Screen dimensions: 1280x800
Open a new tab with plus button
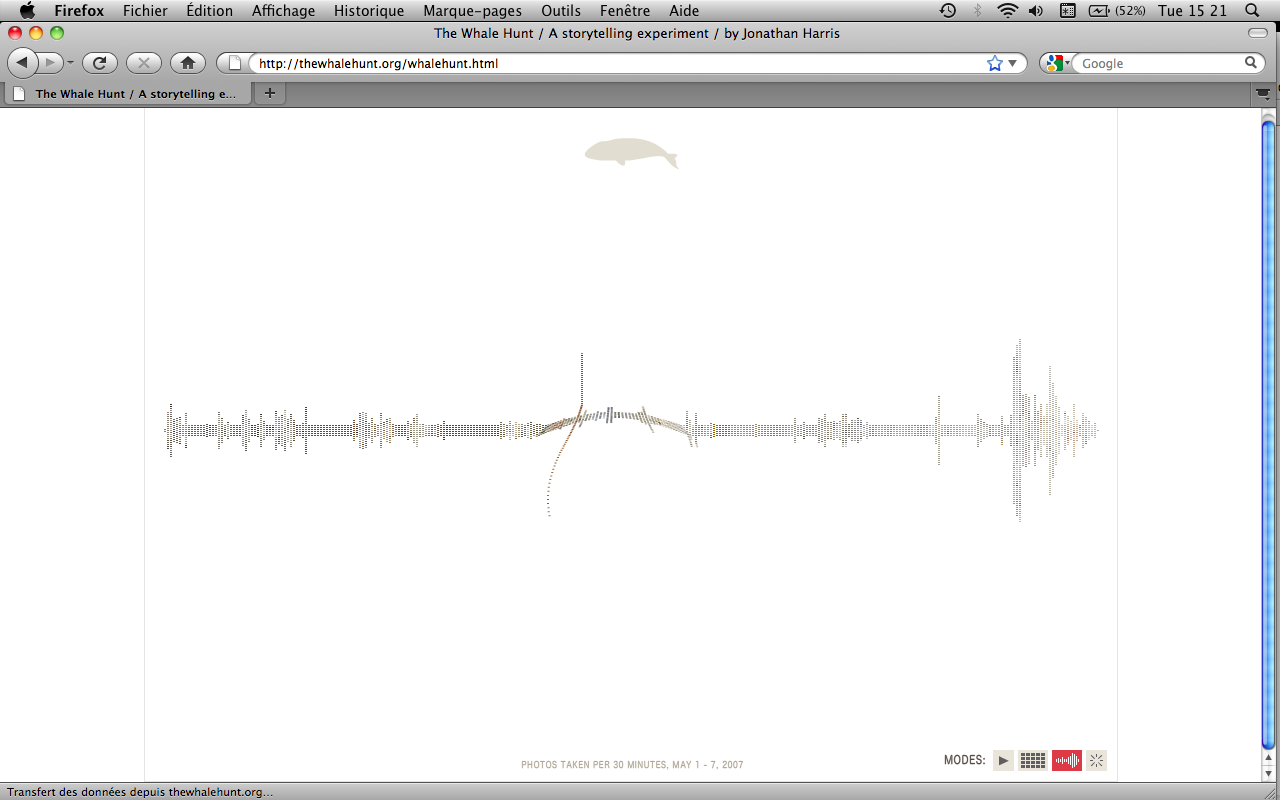coord(269,94)
